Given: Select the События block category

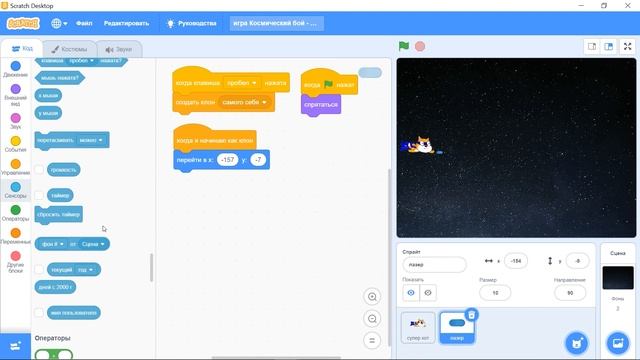Looking at the screenshot, I should click(x=16, y=144).
